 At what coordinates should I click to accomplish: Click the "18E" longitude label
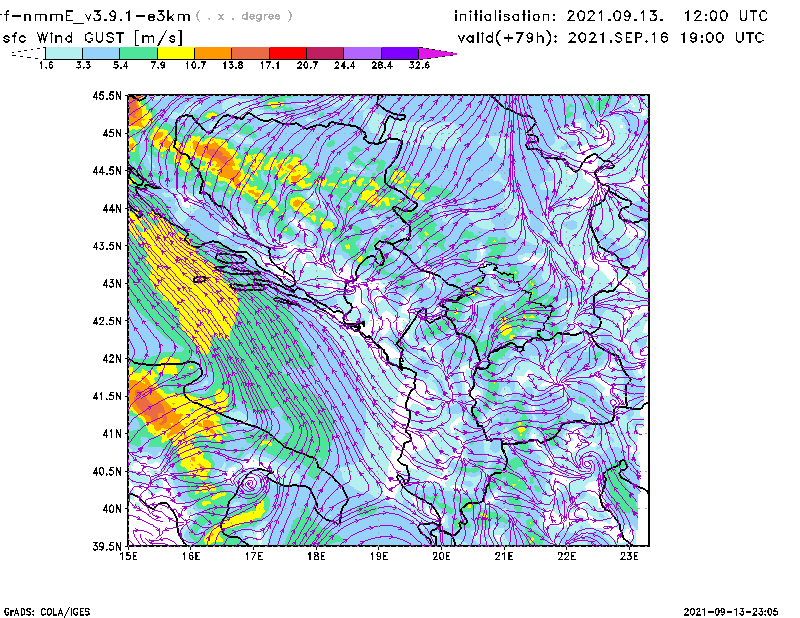316,556
